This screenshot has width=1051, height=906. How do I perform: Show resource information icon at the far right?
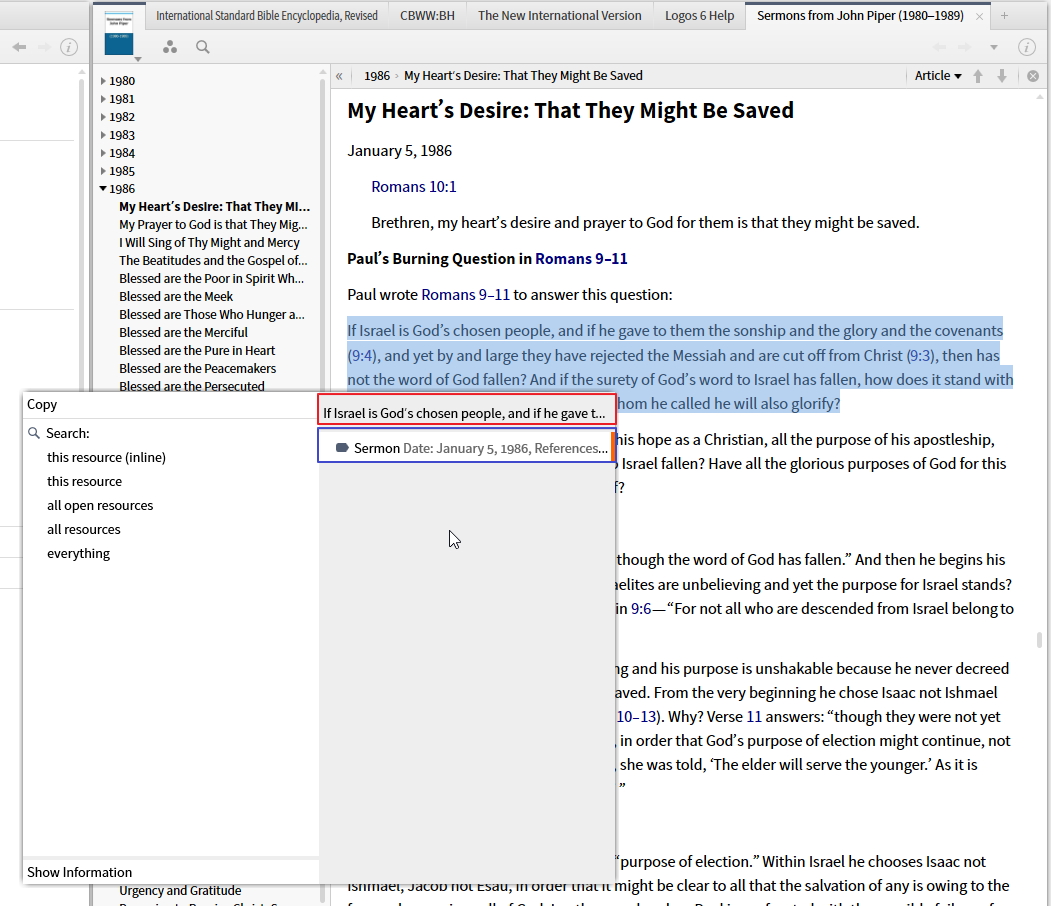pos(1027,47)
